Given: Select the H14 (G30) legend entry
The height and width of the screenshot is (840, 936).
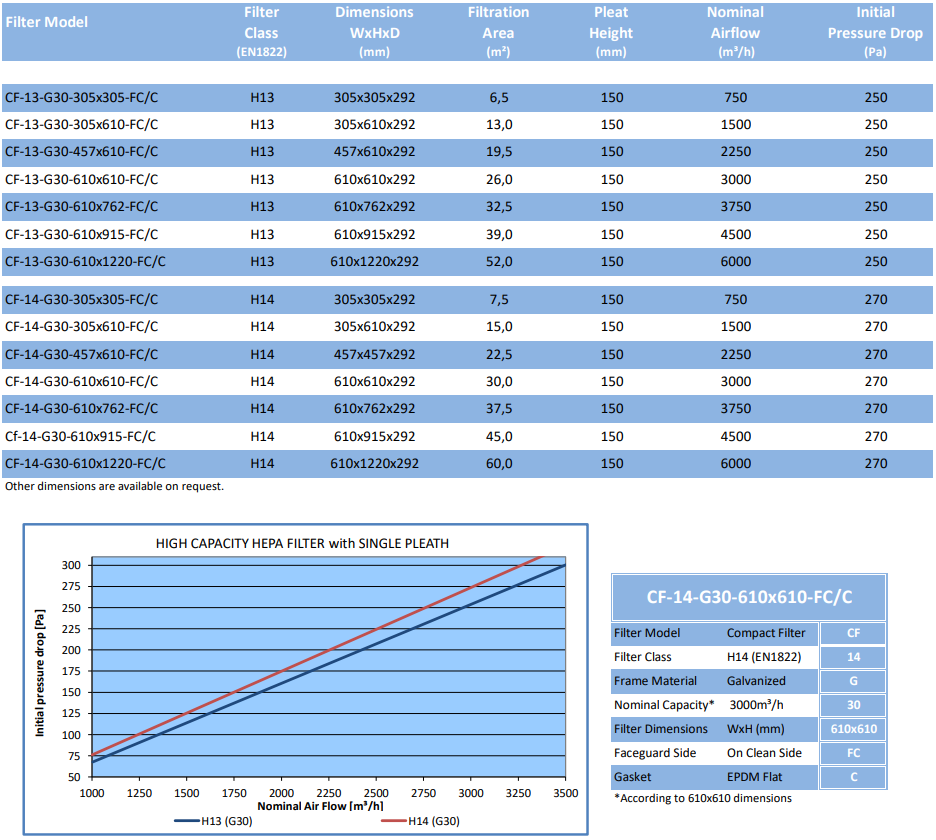Looking at the screenshot, I should coord(420,821).
